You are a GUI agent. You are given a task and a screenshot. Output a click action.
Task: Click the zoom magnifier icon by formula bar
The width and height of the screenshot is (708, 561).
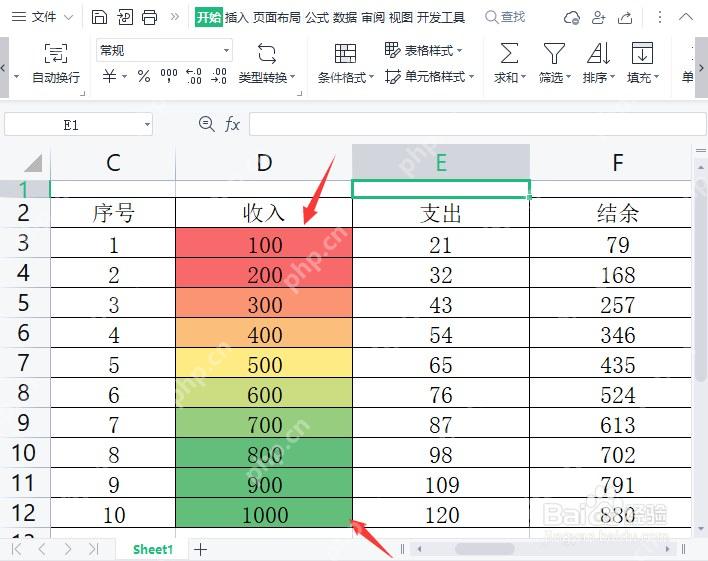206,123
